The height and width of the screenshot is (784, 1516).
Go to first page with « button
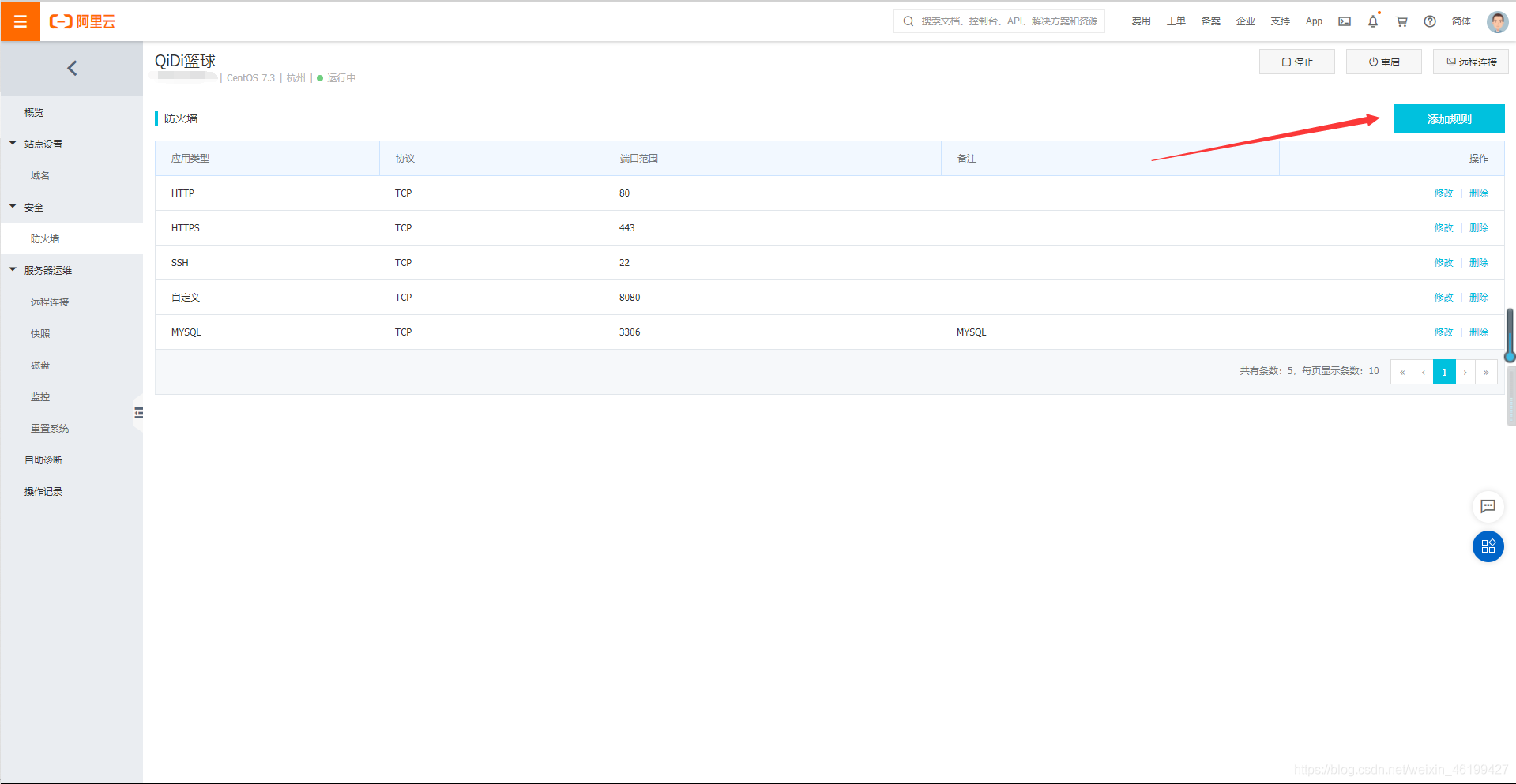(1401, 372)
